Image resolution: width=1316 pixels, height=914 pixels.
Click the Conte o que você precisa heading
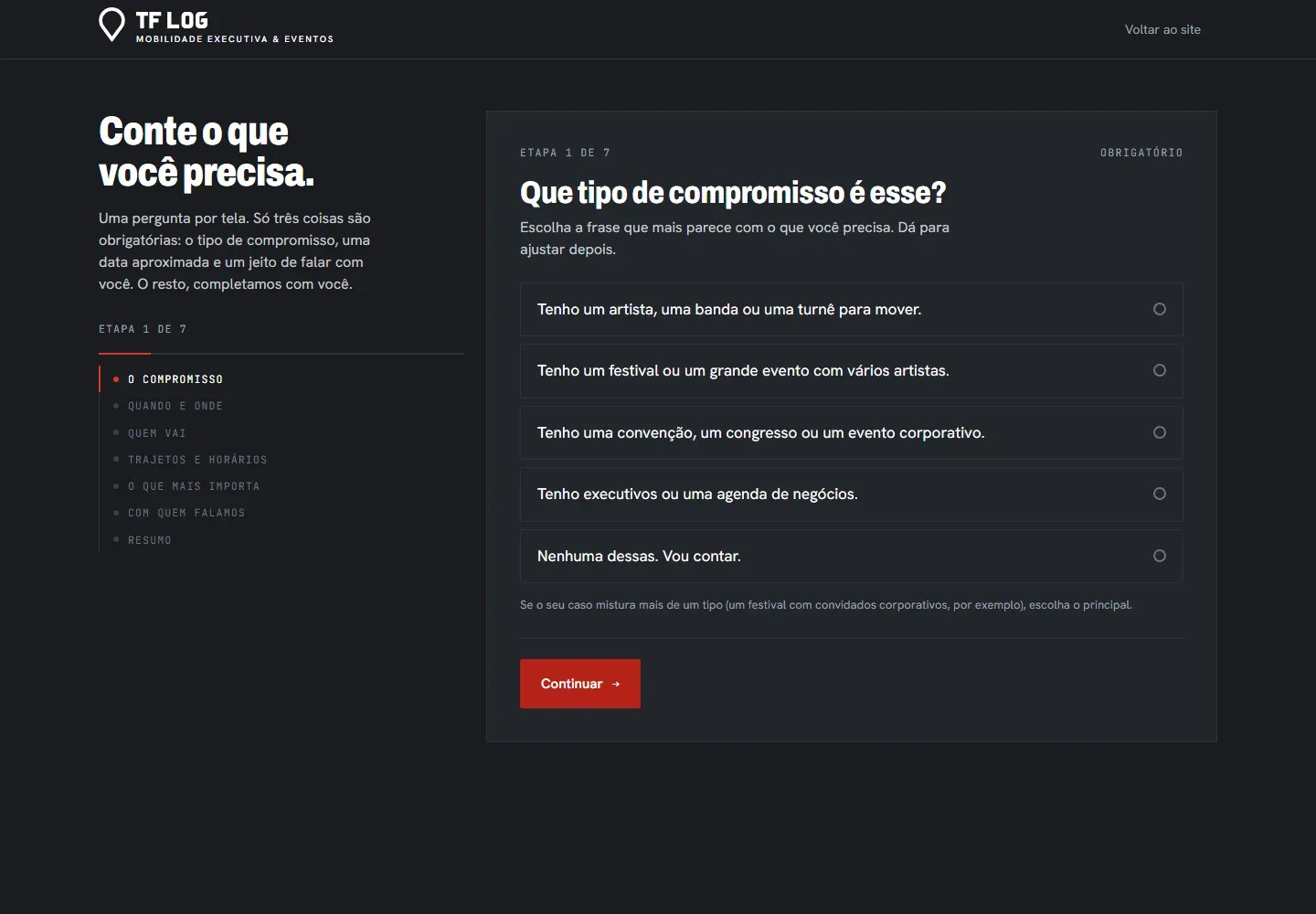click(207, 152)
